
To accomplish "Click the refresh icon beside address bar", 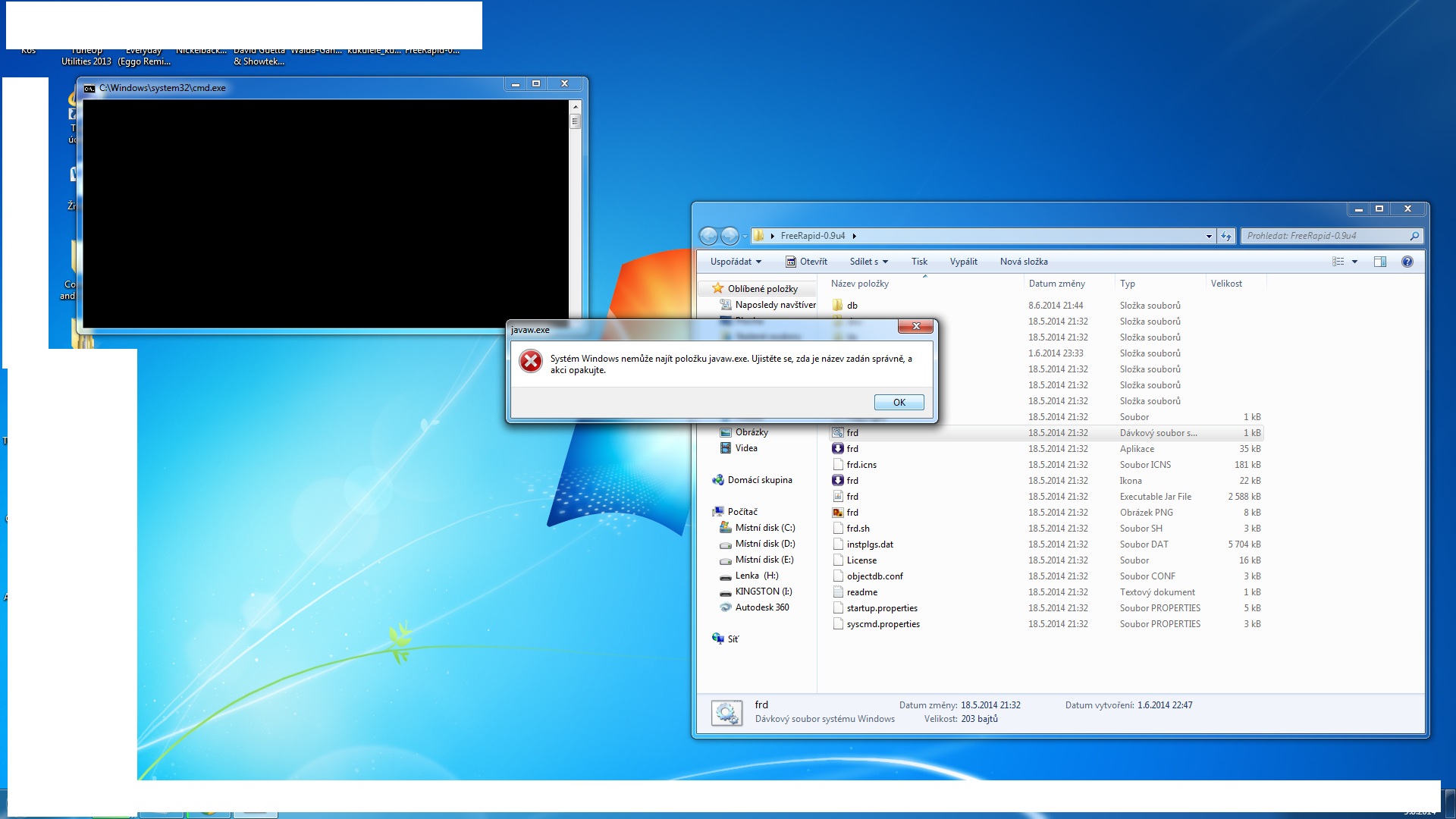I will pos(1226,237).
